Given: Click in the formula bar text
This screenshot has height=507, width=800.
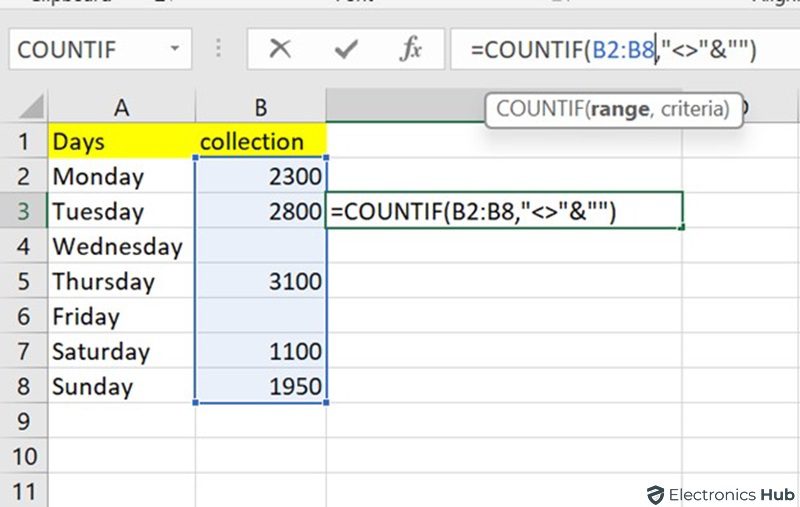Looking at the screenshot, I should pos(620,50).
